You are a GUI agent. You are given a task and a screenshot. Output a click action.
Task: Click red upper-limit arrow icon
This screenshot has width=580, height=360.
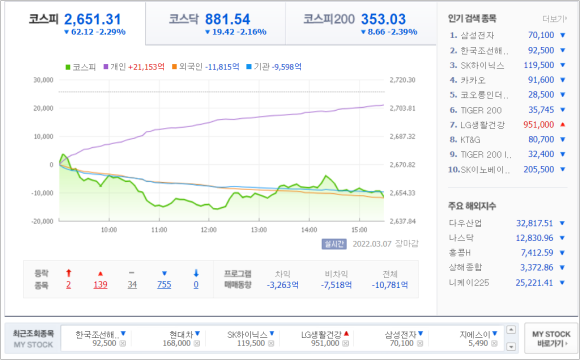(x=68, y=273)
